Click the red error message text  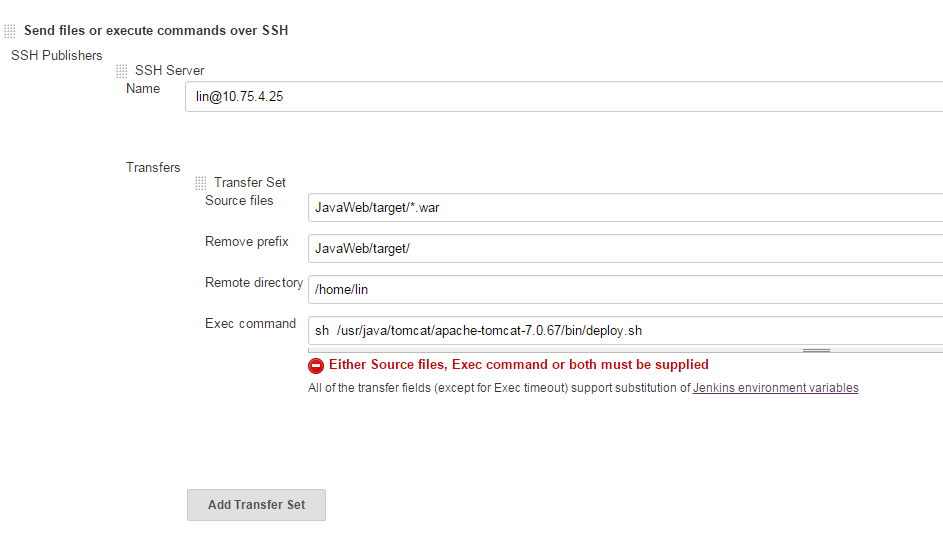(x=518, y=365)
